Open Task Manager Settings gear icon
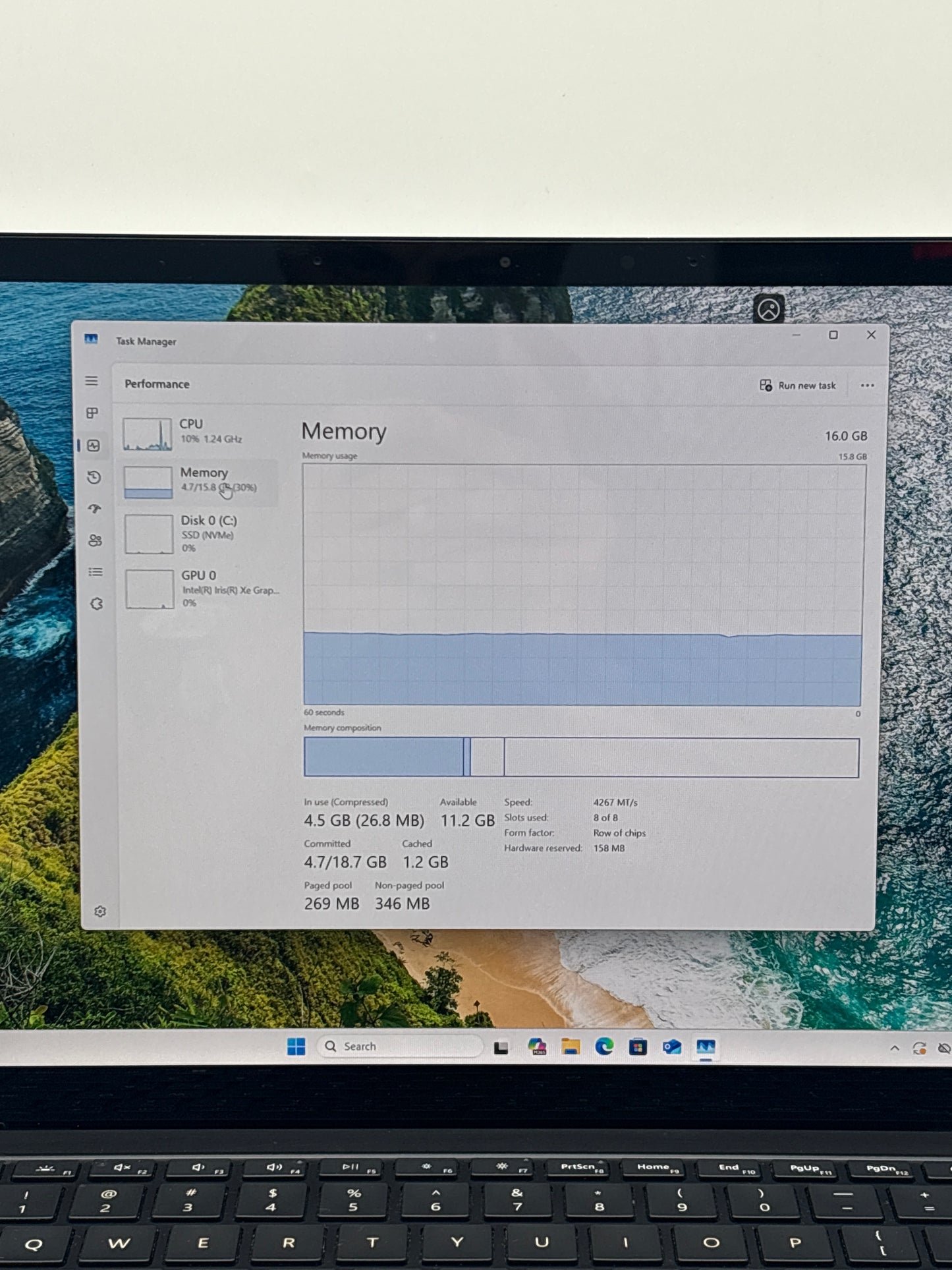Viewport: 952px width, 1270px height. point(100,911)
